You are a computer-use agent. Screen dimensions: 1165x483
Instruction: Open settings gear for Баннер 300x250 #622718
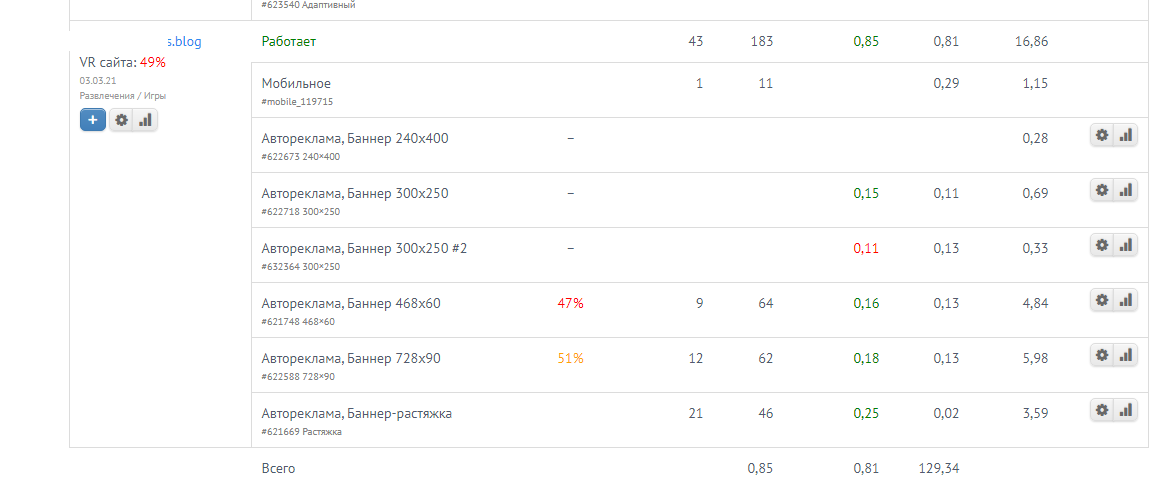[x=1102, y=190]
